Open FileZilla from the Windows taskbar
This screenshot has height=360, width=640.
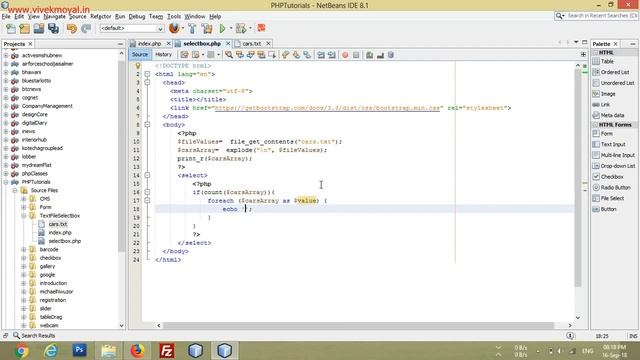tap(167, 350)
